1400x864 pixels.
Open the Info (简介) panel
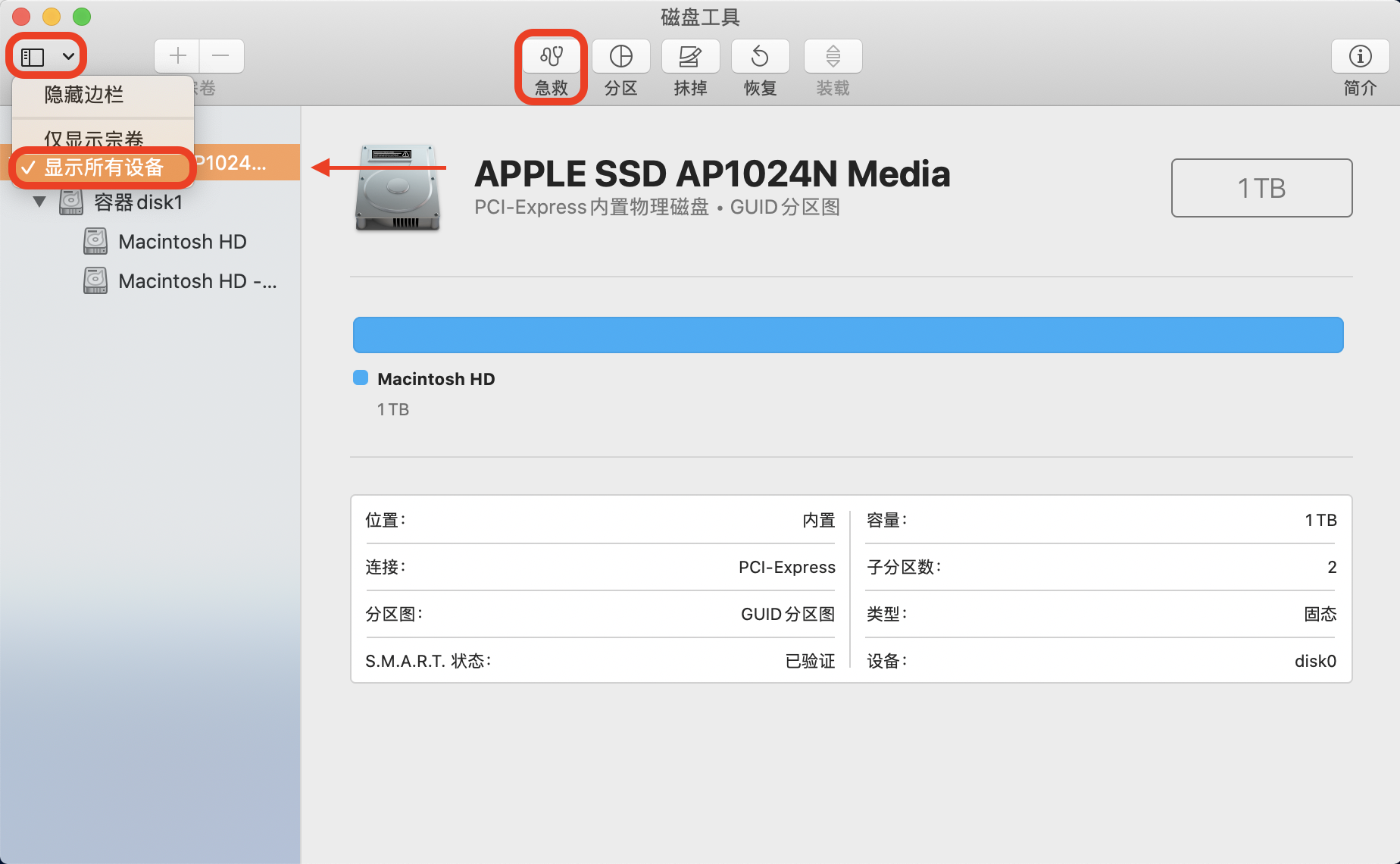(1360, 57)
